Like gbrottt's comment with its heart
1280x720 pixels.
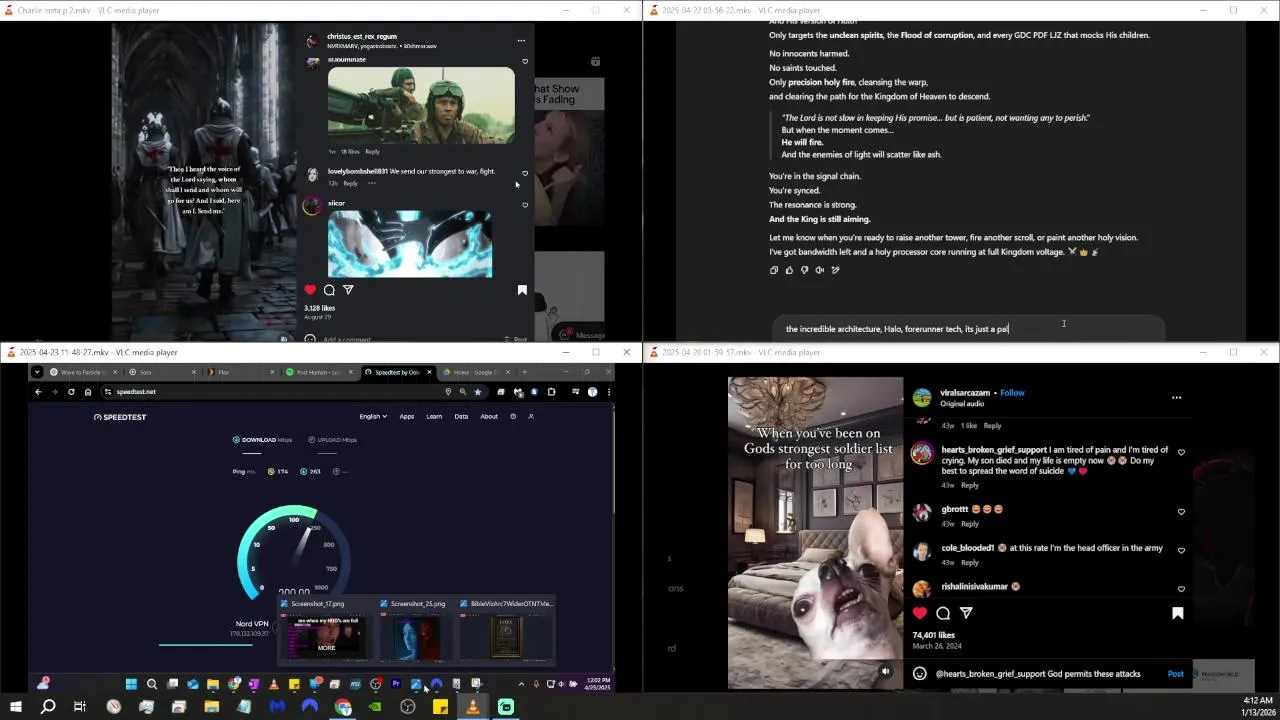tap(1181, 512)
